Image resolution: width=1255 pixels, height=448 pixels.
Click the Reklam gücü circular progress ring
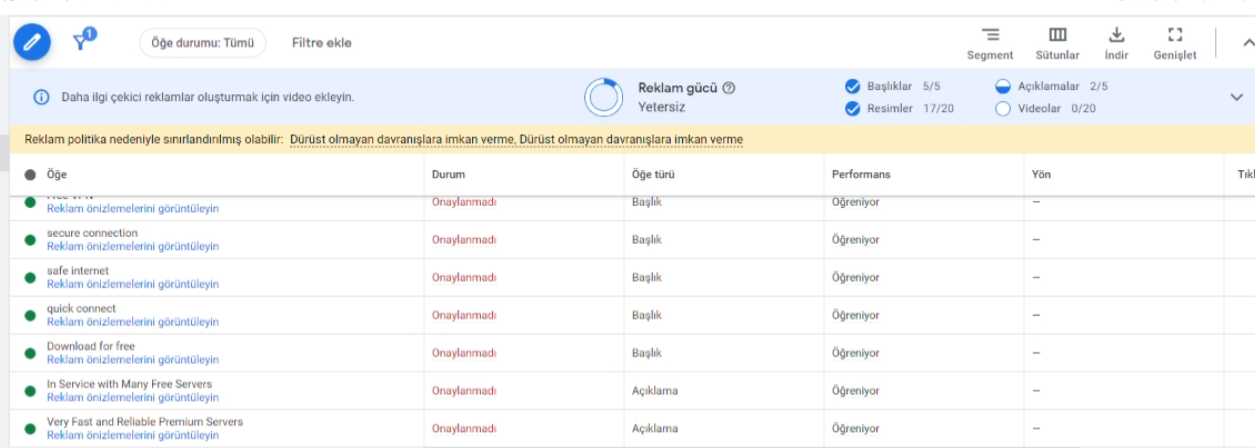604,96
